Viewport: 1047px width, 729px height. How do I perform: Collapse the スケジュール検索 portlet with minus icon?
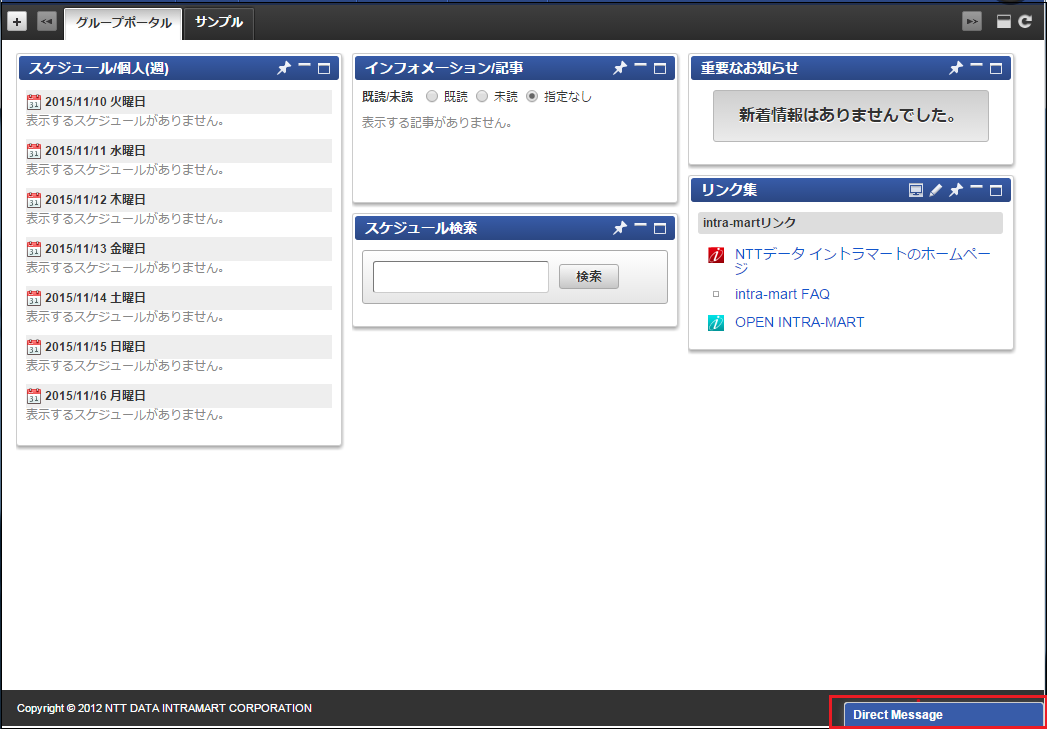point(640,228)
